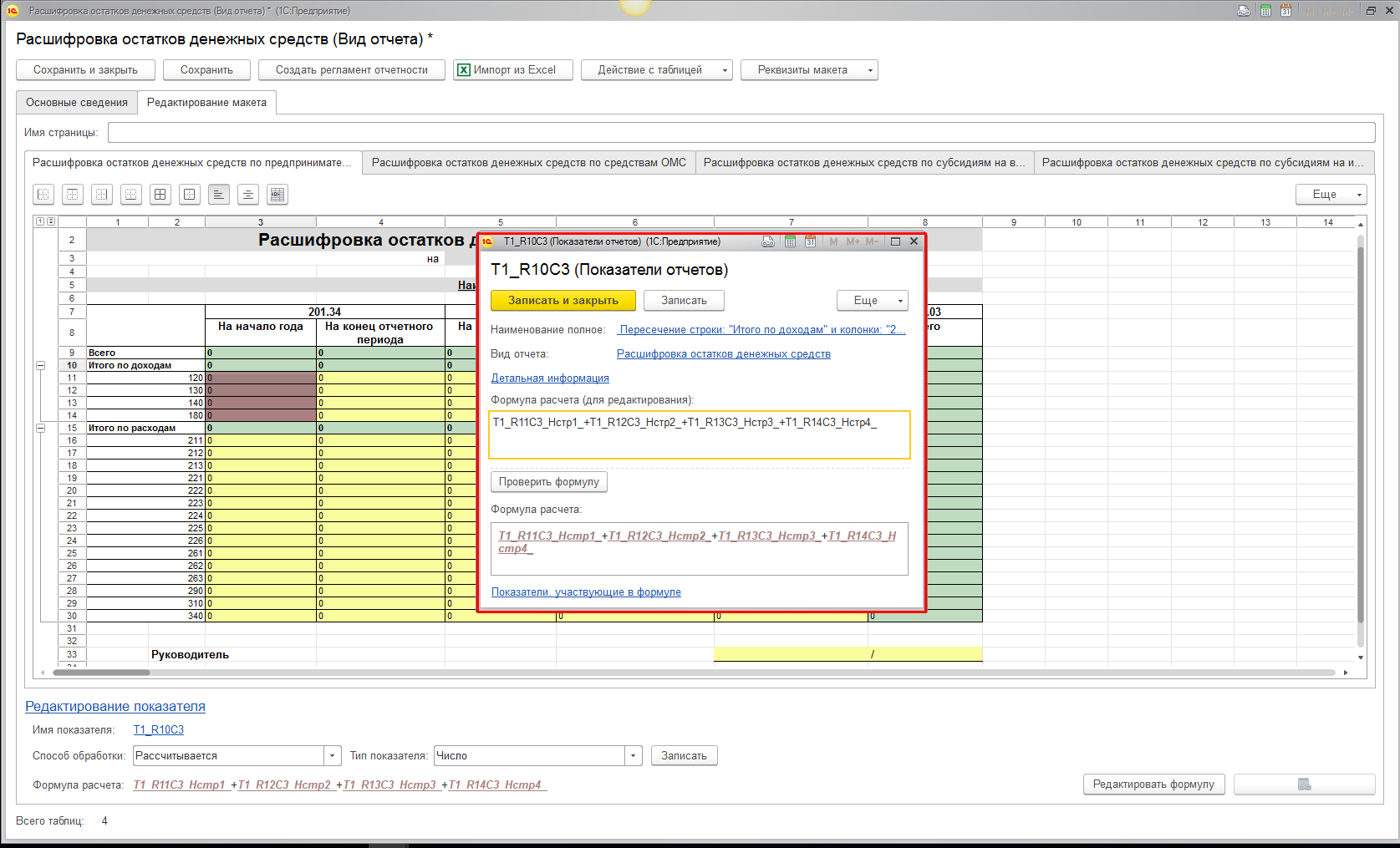Open calculator in the T1_R10C3 dialog title bar
Image resolution: width=1400 pixels, height=848 pixels.
pyautogui.click(x=790, y=241)
